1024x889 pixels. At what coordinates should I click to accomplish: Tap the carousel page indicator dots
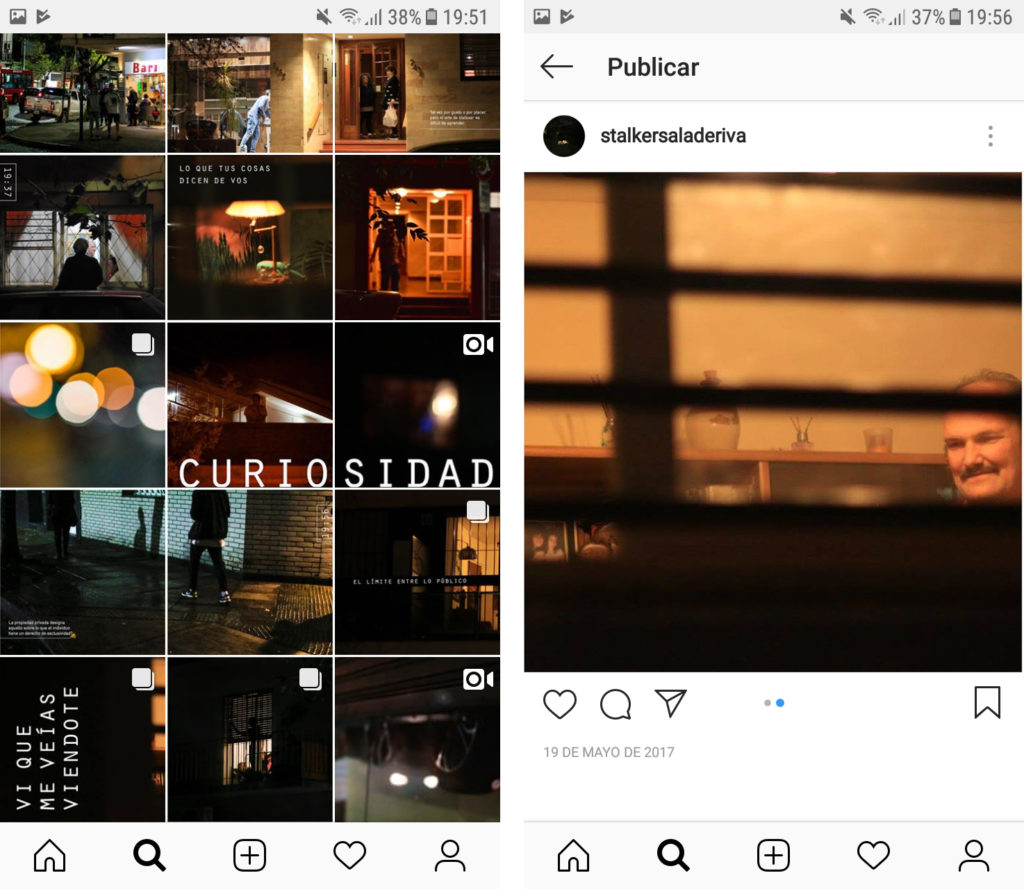point(774,703)
